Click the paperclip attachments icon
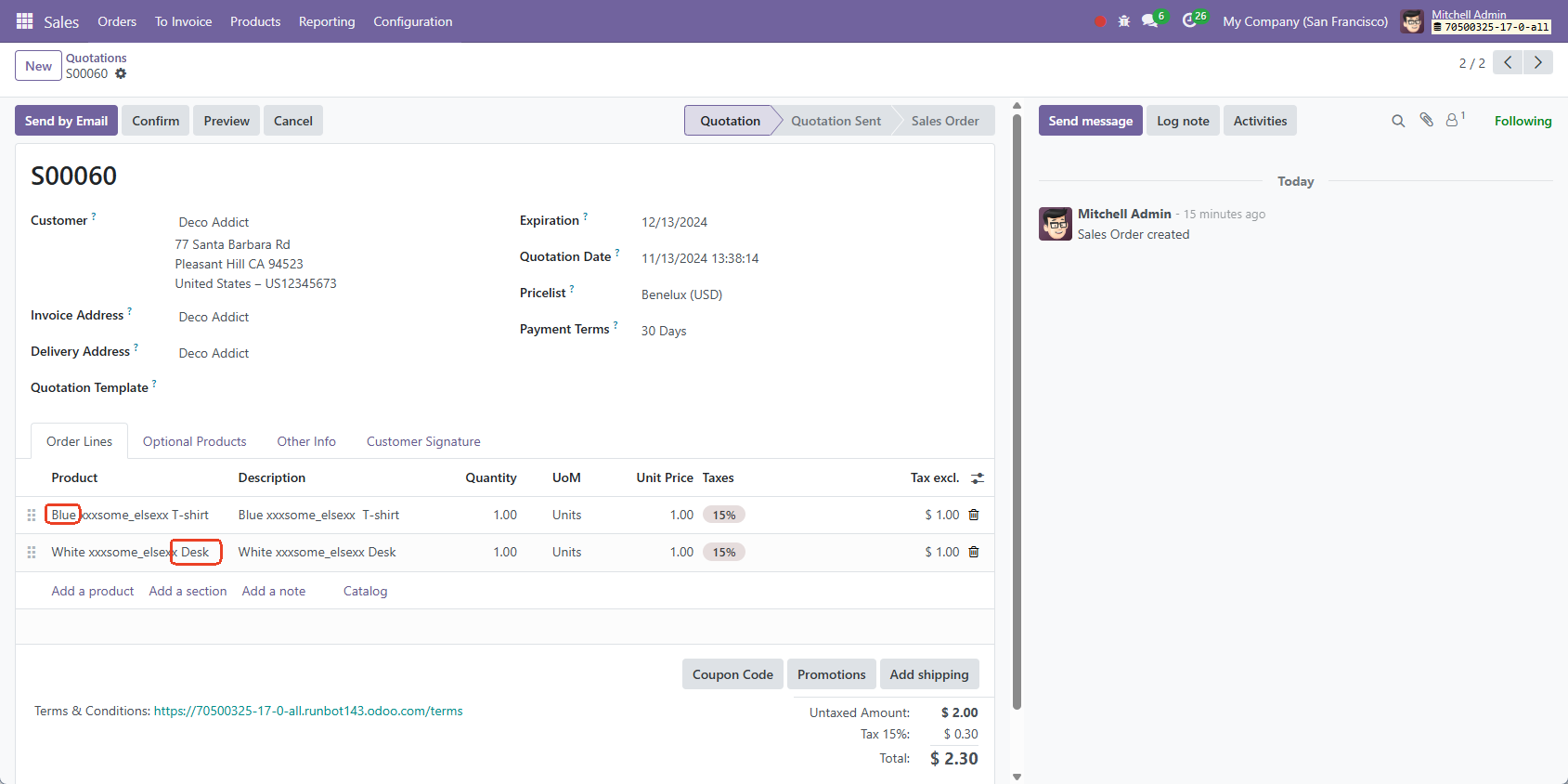The width and height of the screenshot is (1568, 784). pyautogui.click(x=1426, y=120)
